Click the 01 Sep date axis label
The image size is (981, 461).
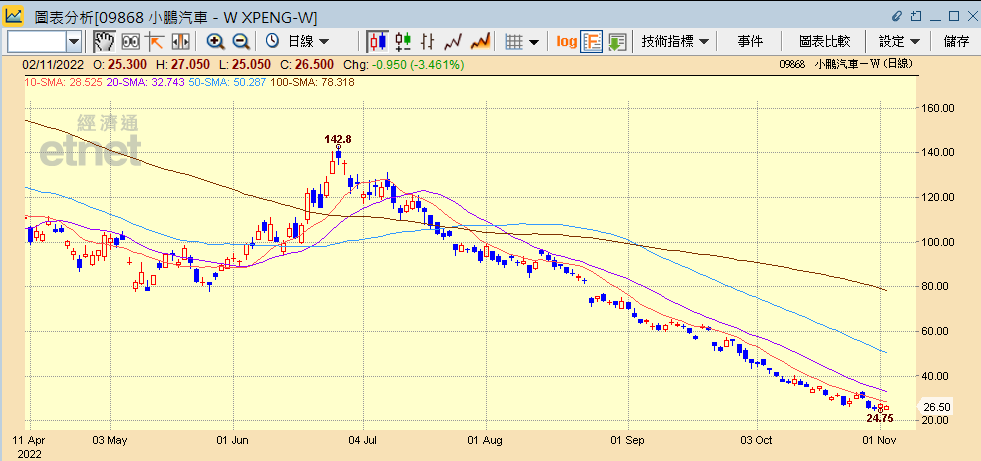(x=629, y=440)
